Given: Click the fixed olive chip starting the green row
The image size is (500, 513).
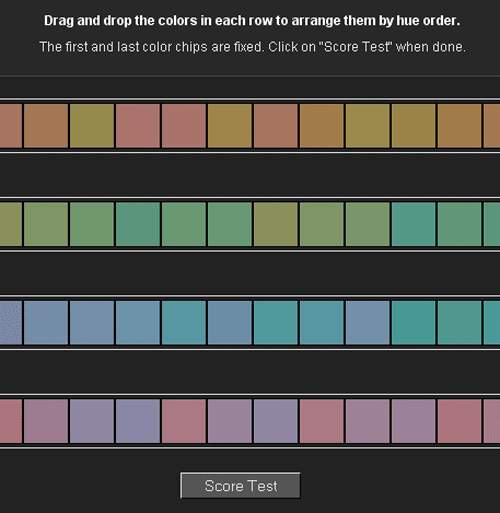Looking at the screenshot, I should [x=11, y=224].
